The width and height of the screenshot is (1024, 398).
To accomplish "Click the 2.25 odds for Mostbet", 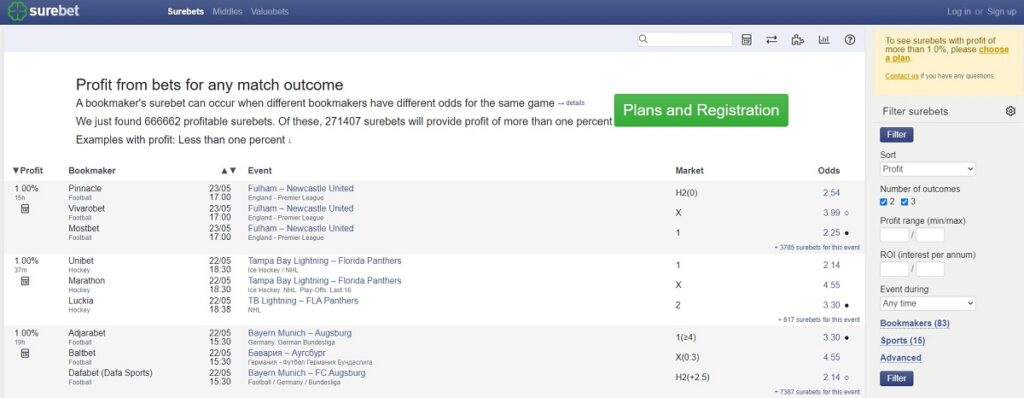I will pos(831,233).
